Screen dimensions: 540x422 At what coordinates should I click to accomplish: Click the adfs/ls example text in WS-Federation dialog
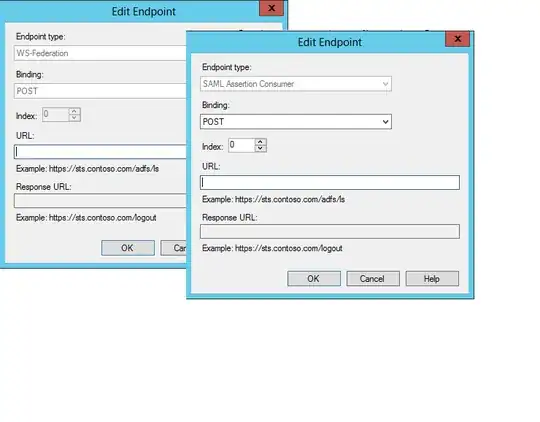pos(87,169)
